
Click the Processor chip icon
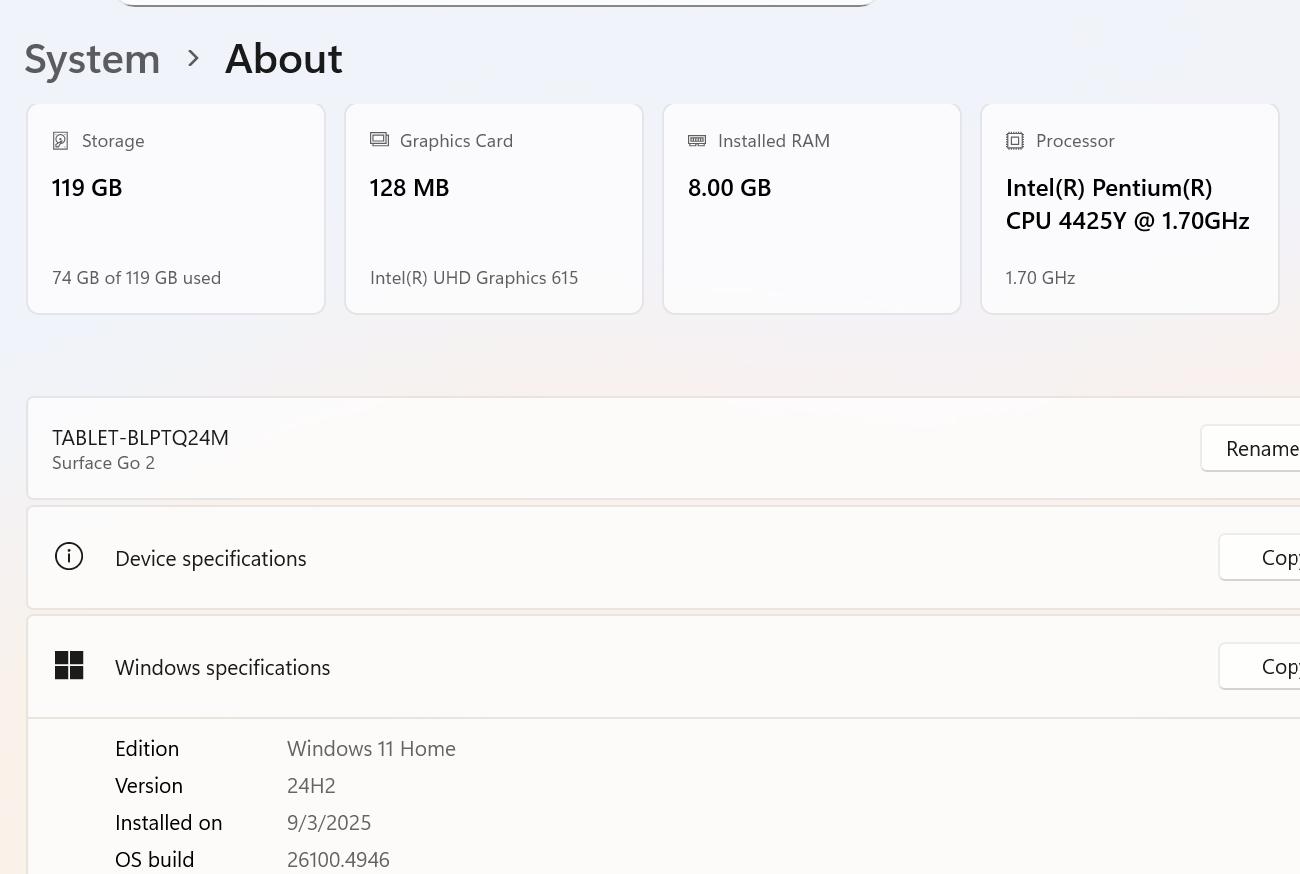pyautogui.click(x=1015, y=141)
